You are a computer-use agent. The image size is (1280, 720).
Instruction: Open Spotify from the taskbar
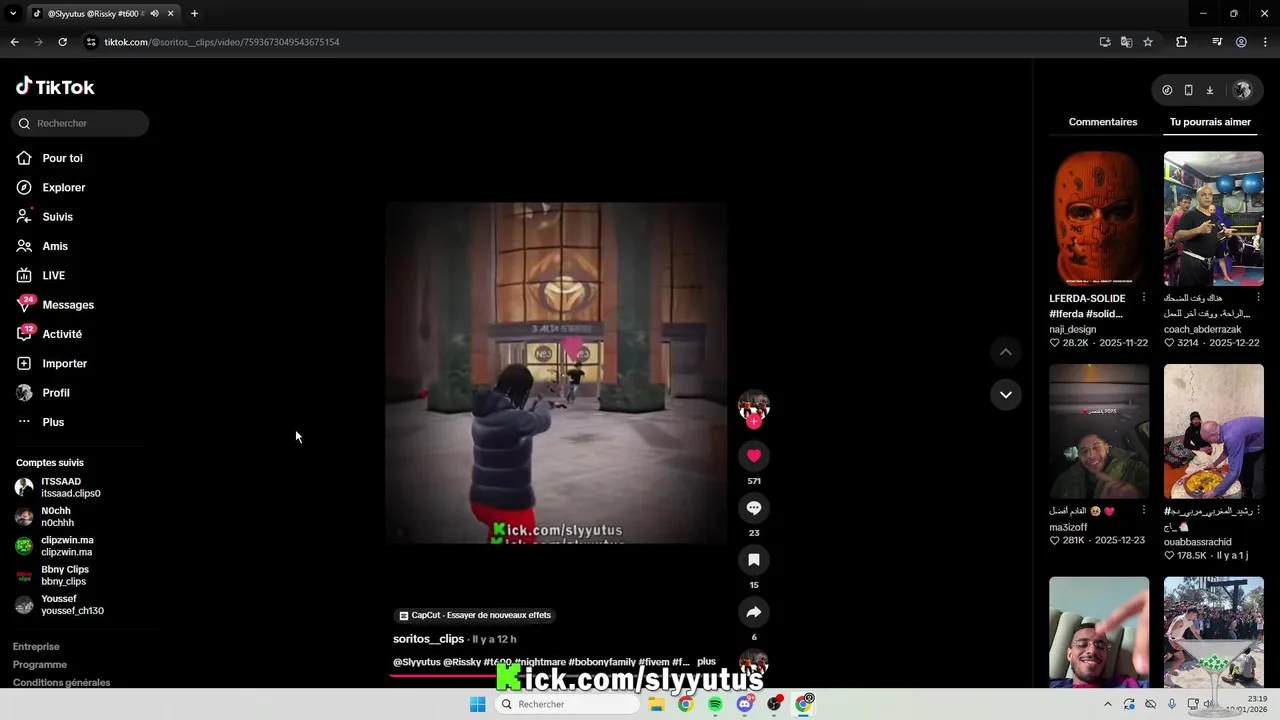[715, 704]
